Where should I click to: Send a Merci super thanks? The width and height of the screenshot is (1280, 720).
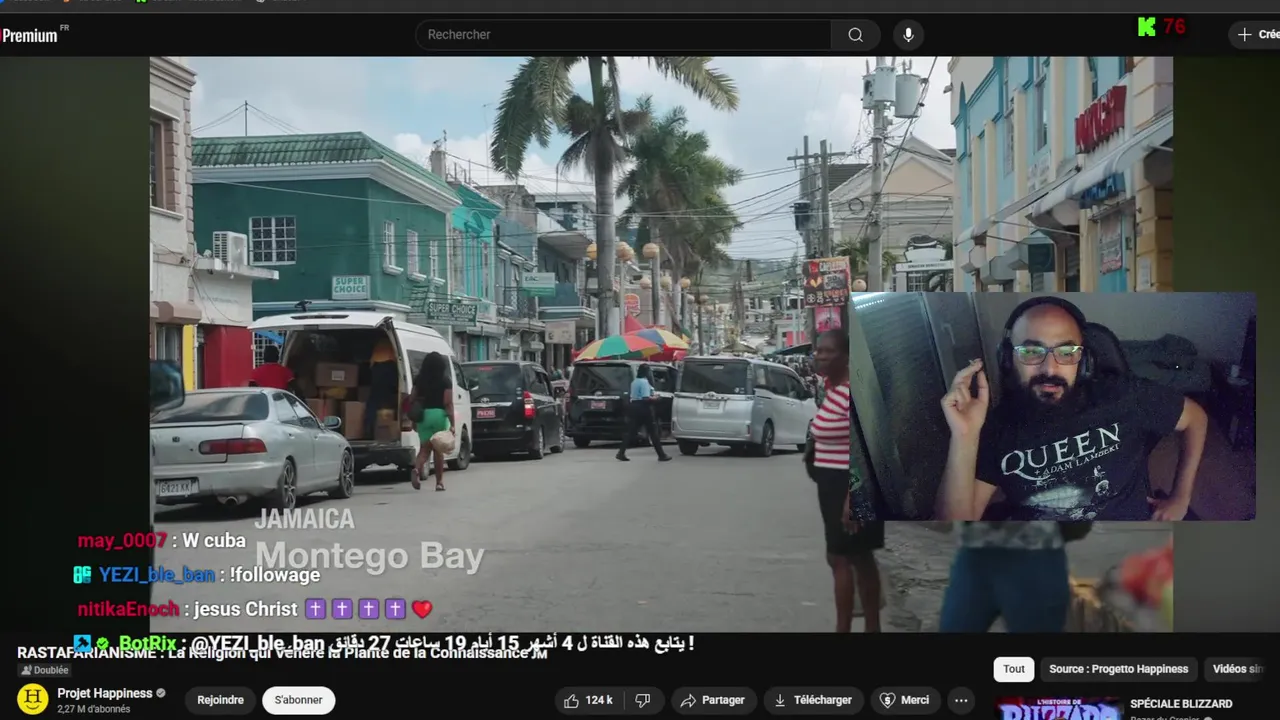[x=905, y=700]
